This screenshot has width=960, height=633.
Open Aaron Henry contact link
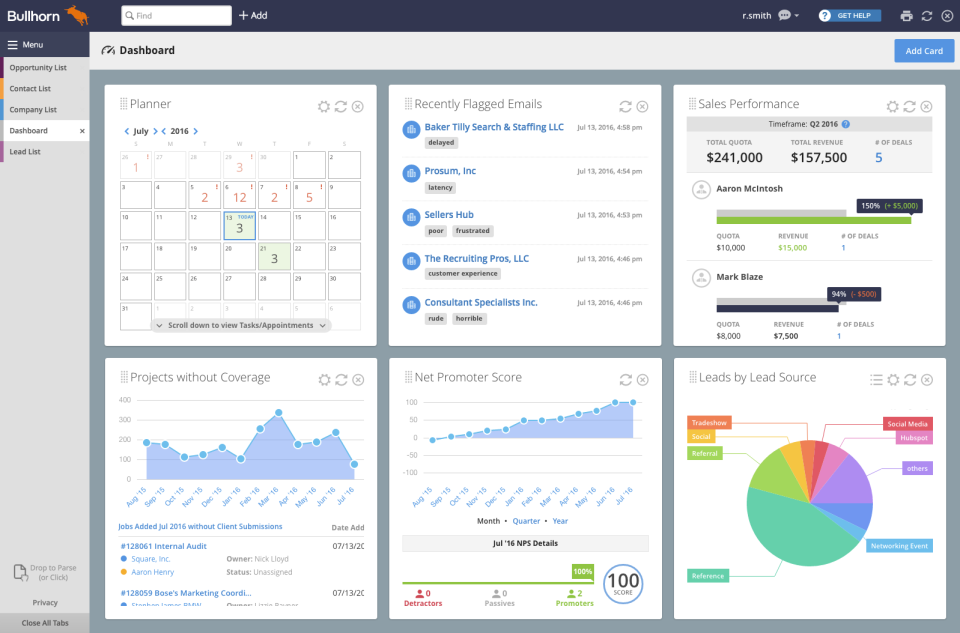152,572
